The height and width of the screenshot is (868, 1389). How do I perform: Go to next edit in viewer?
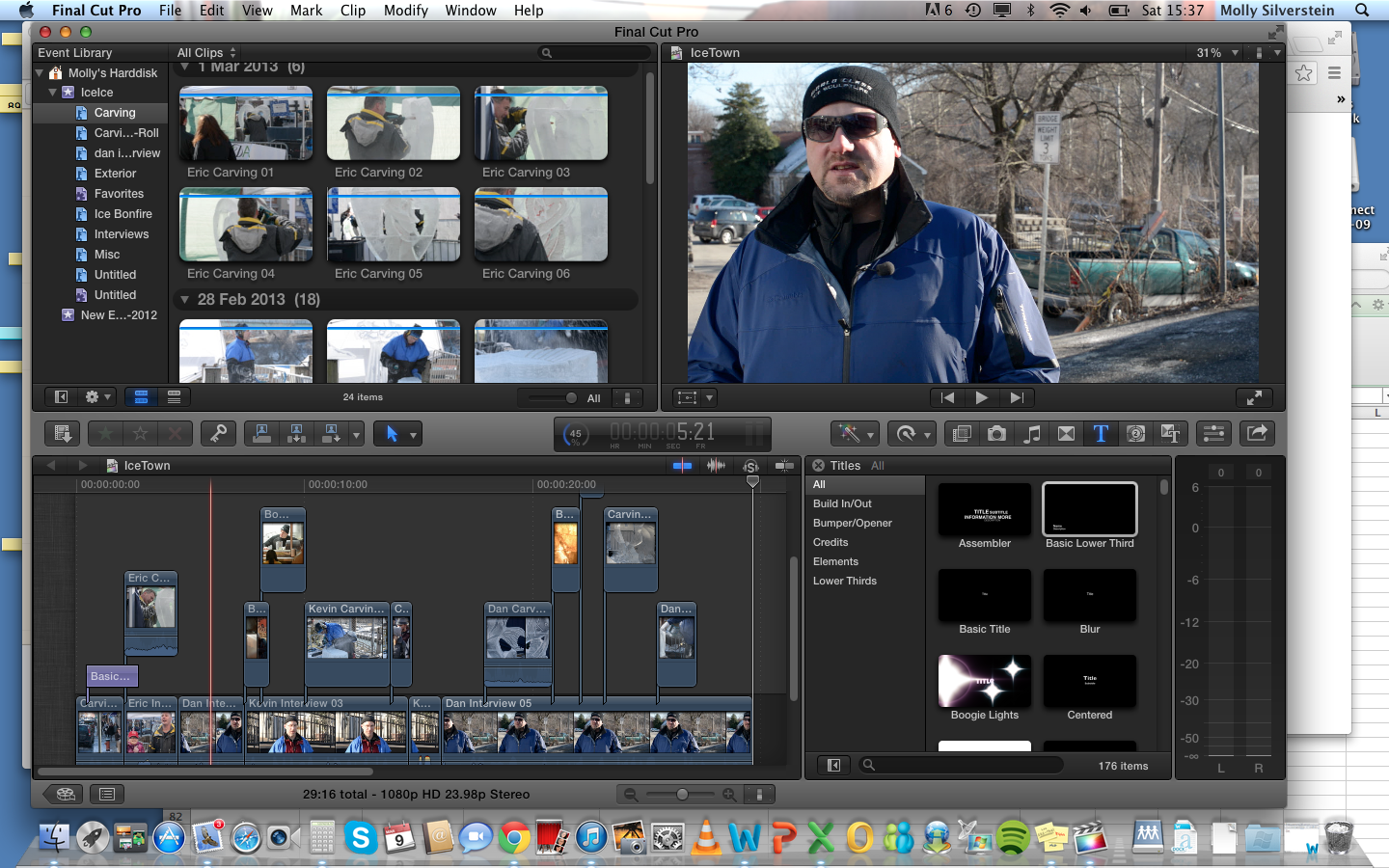1017,397
